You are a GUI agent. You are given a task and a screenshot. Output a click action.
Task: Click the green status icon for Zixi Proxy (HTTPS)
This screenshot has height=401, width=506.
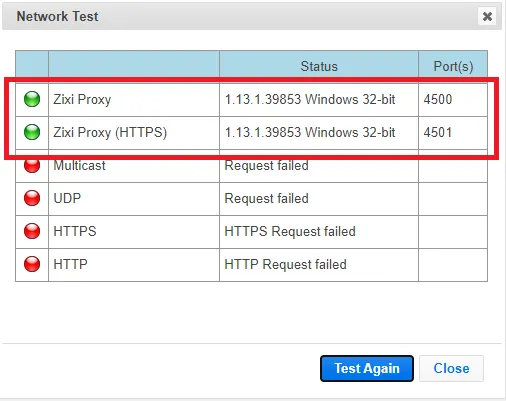[x=32, y=132]
